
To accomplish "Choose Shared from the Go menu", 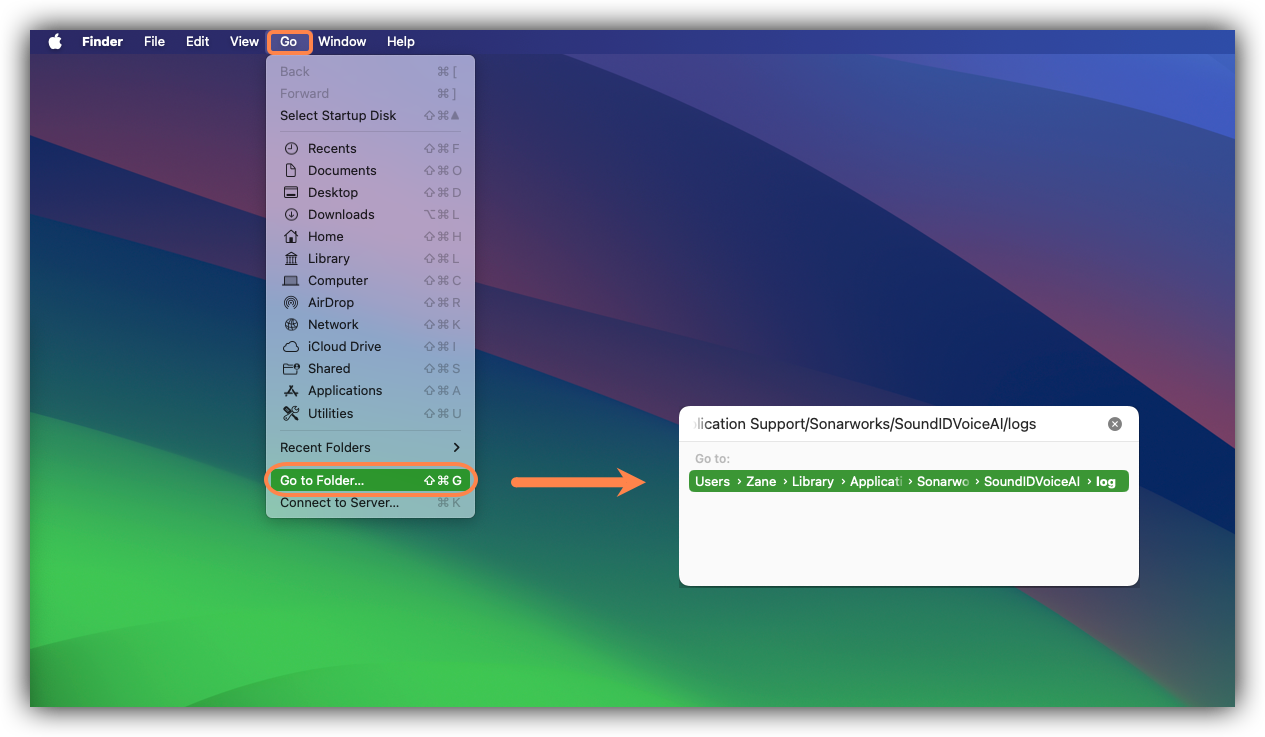I will pos(370,369).
